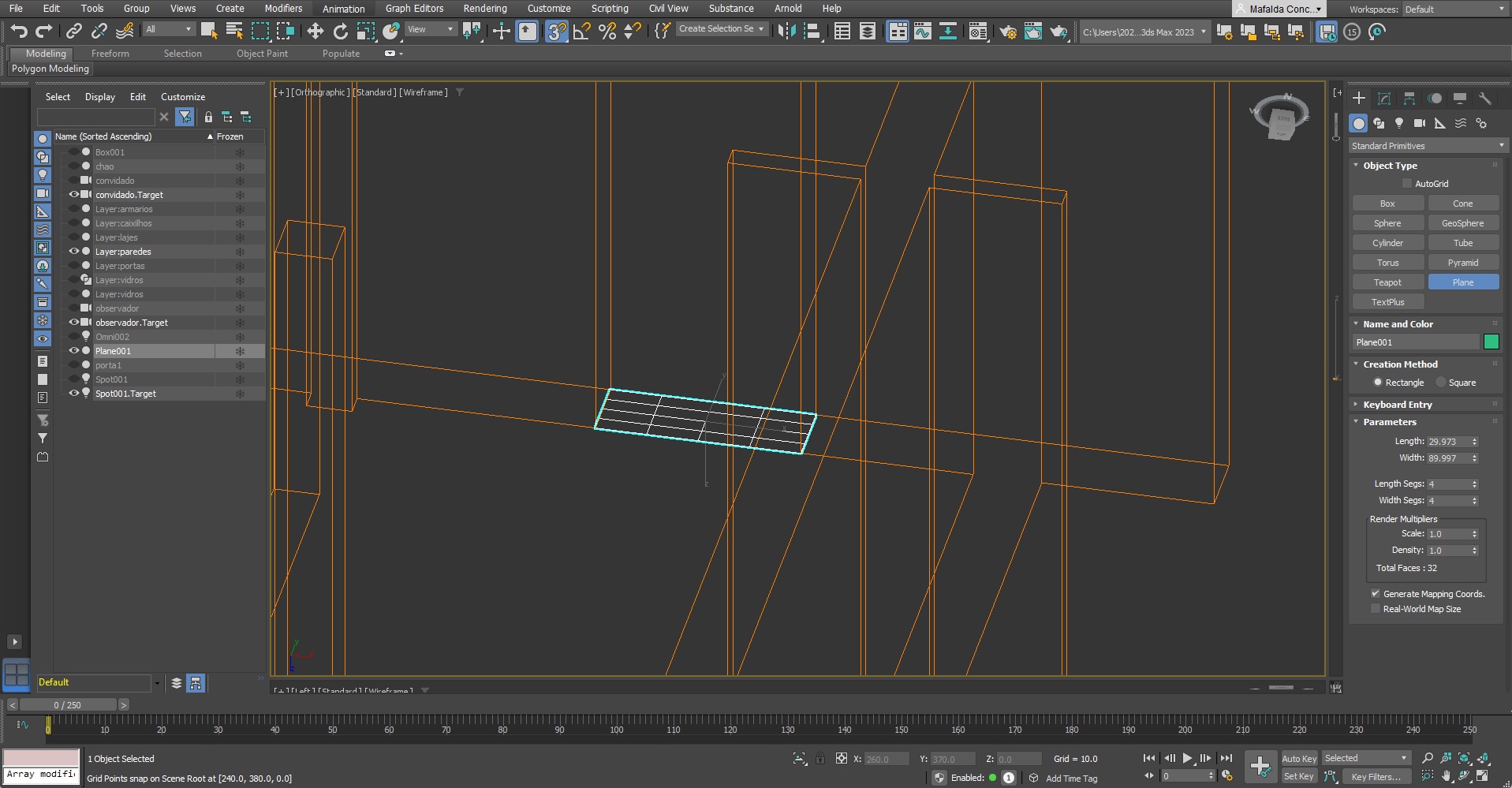Click the green object color swatch
1512x788 pixels.
point(1491,342)
